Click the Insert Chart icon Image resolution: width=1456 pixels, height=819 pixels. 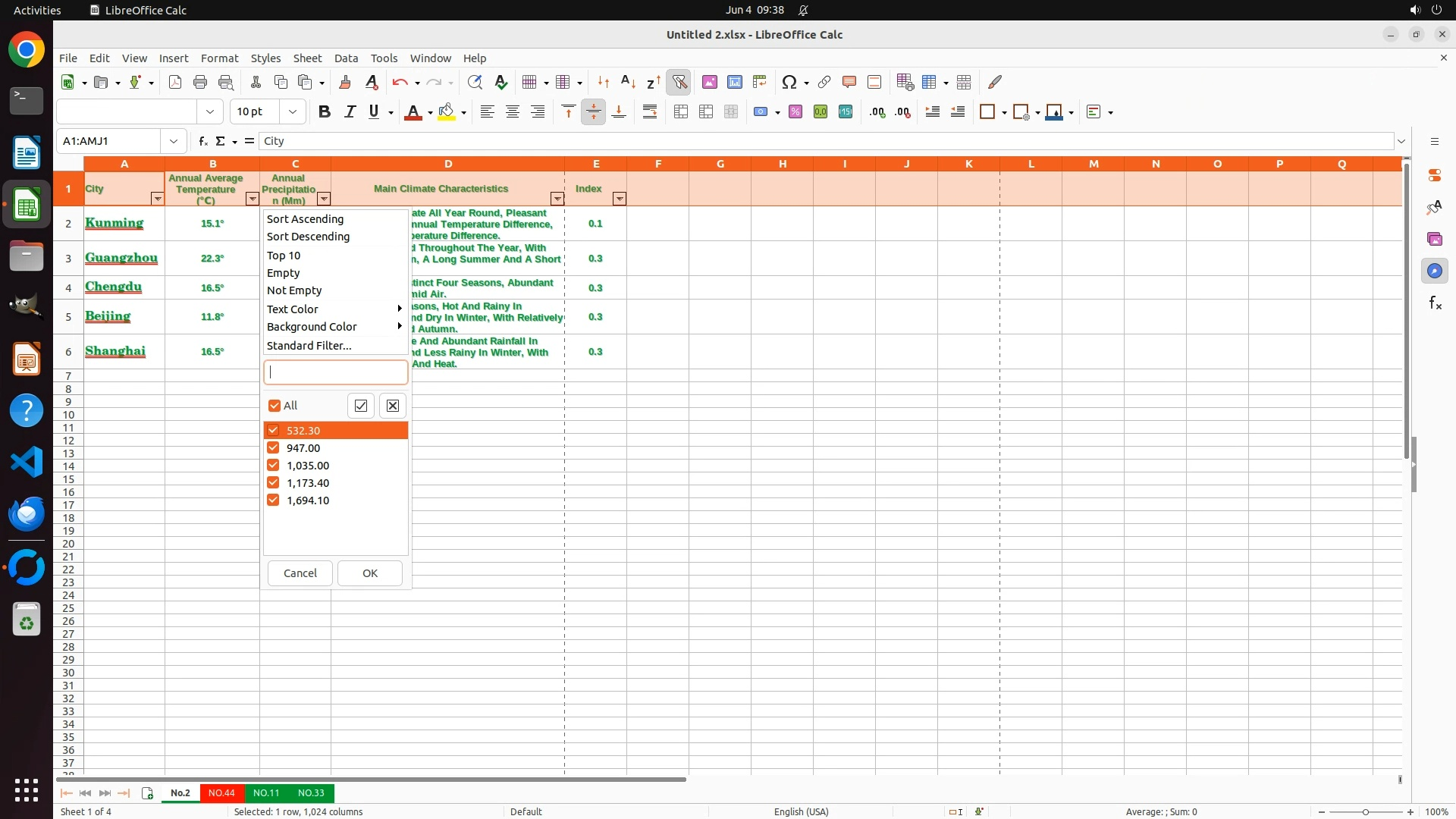click(x=734, y=82)
